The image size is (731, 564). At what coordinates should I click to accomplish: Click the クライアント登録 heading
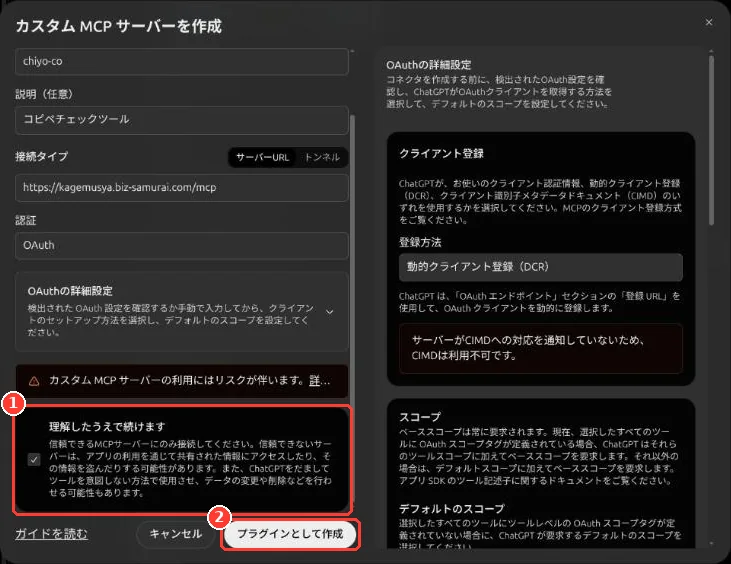tap(441, 153)
